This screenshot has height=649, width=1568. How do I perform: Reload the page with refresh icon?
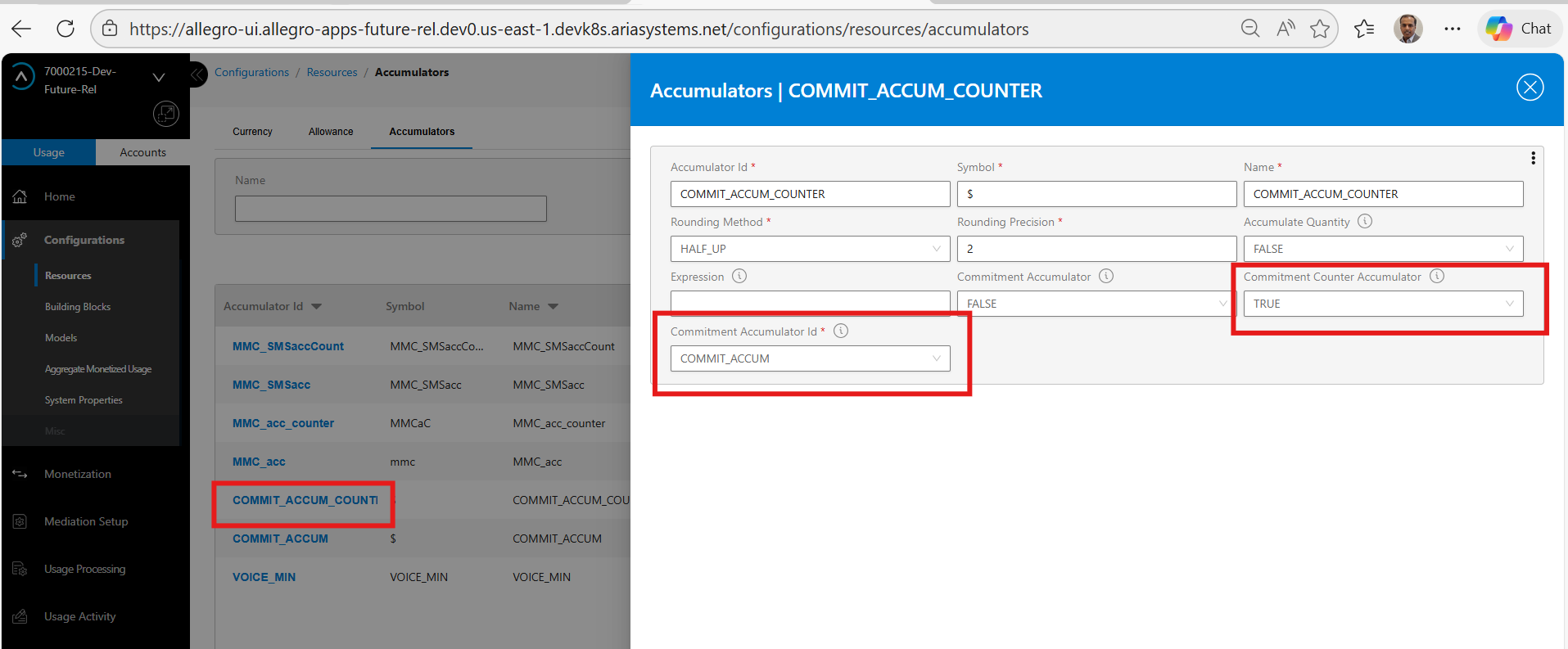[66, 29]
